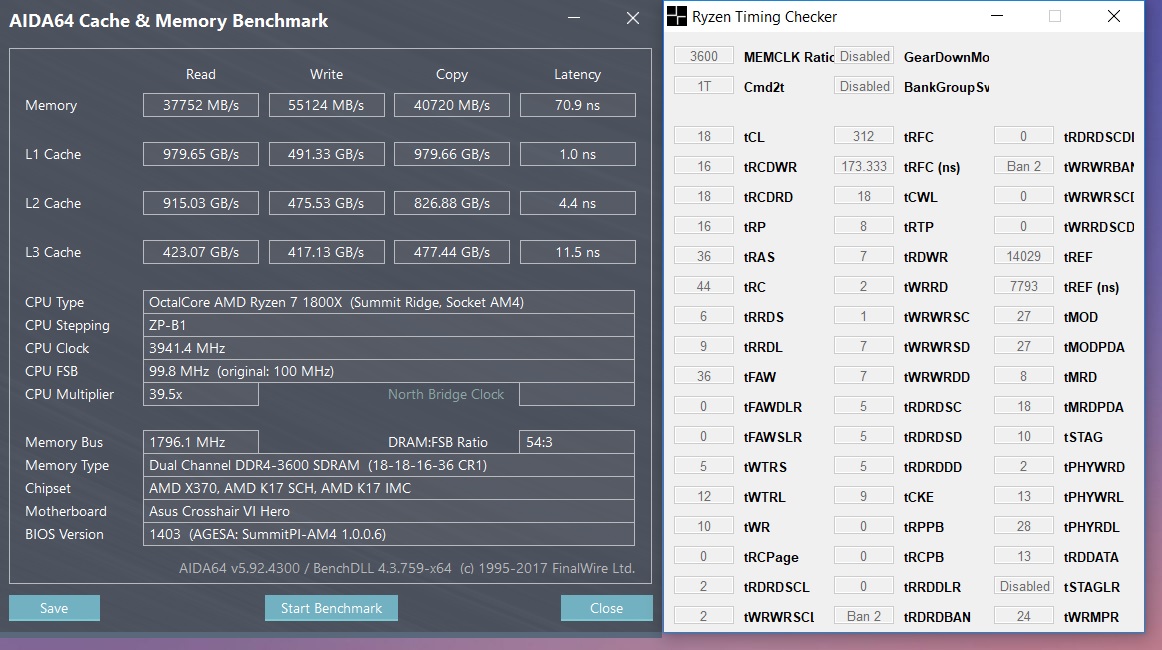Select the Memory Latency 70.9 ns value
1162x650 pixels.
click(577, 105)
